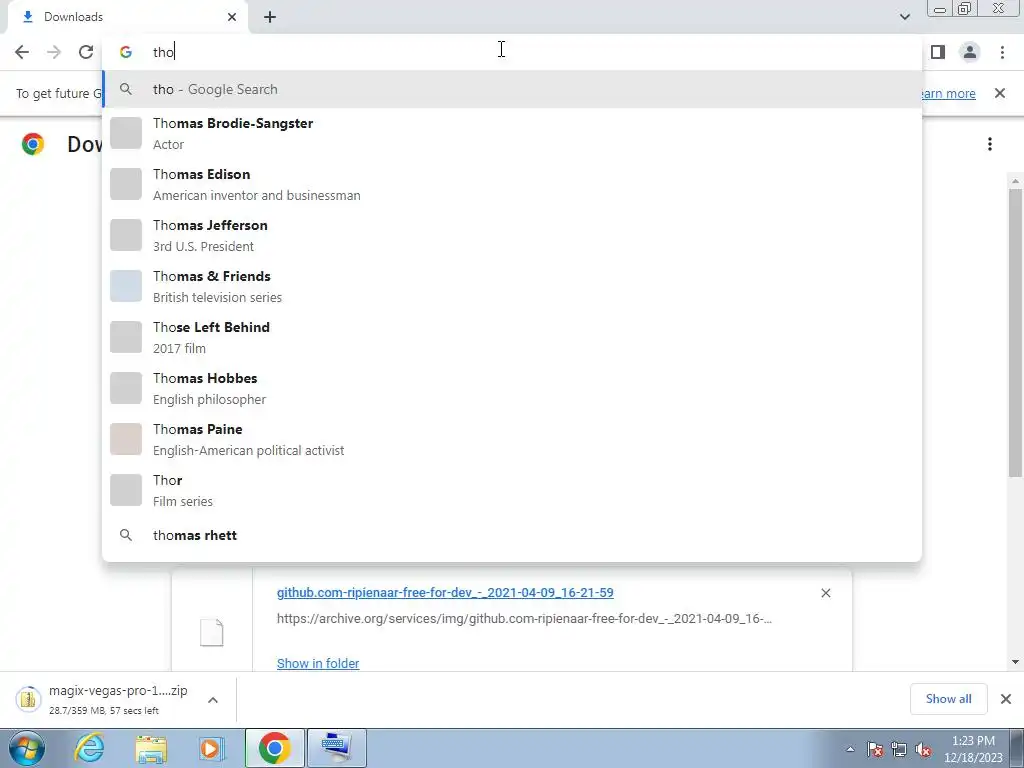Open the tab search chevron
This screenshot has width=1024, height=768.
pyautogui.click(x=904, y=17)
